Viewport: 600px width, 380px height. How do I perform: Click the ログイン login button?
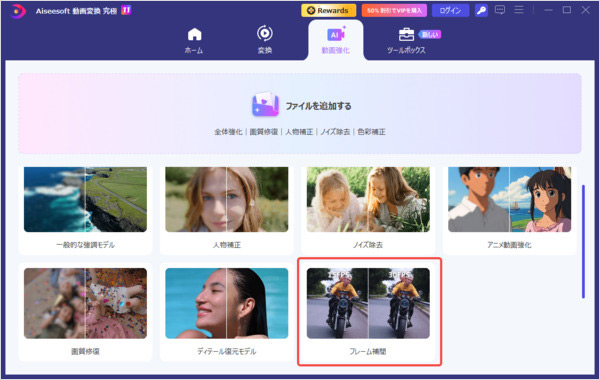pyautogui.click(x=450, y=11)
